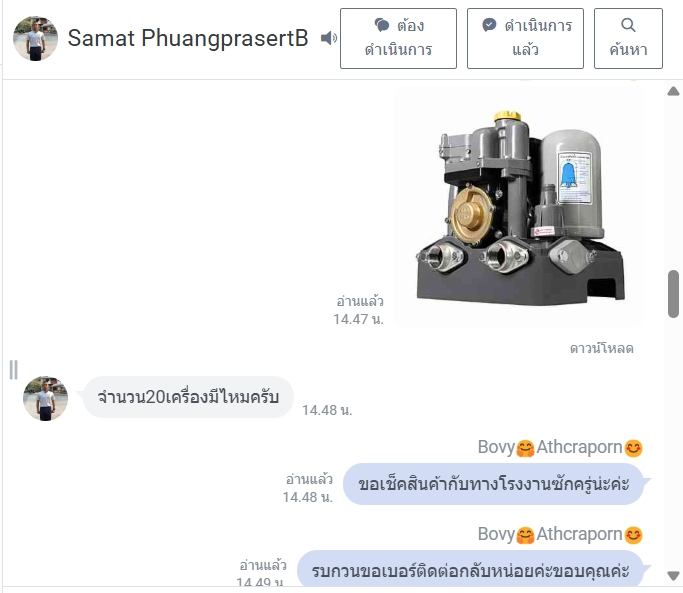Toggle the speaker mute icon beside contact name
This screenshot has height=593, width=683.
(x=328, y=38)
